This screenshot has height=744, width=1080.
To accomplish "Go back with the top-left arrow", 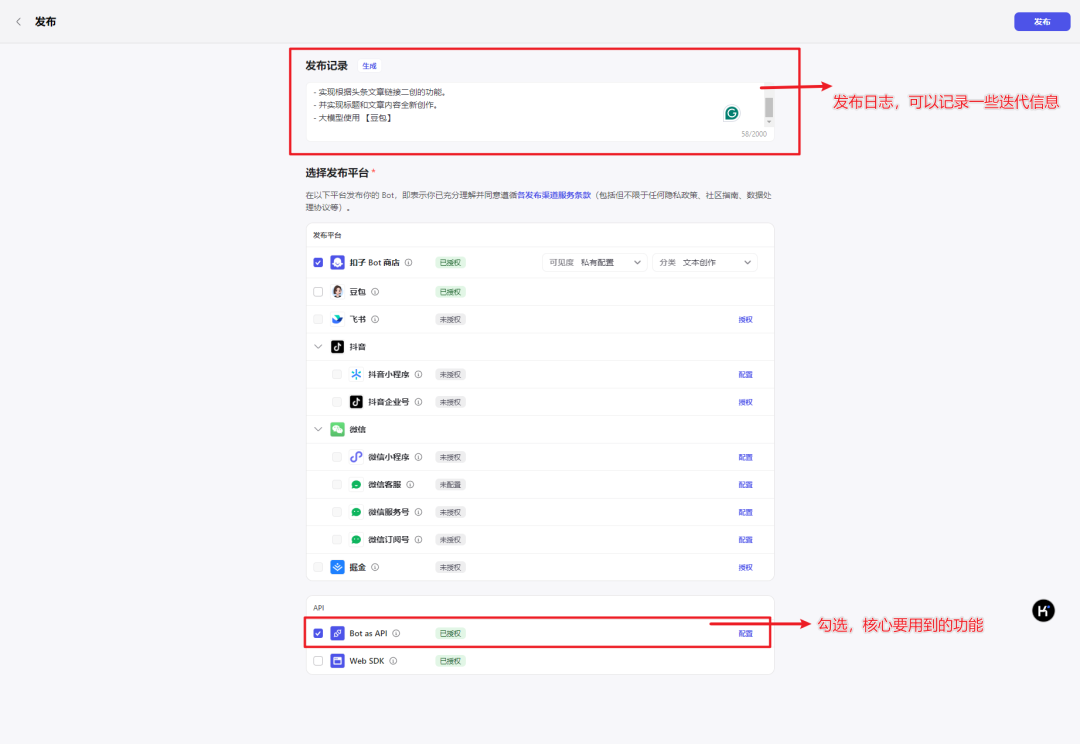I will coord(19,22).
